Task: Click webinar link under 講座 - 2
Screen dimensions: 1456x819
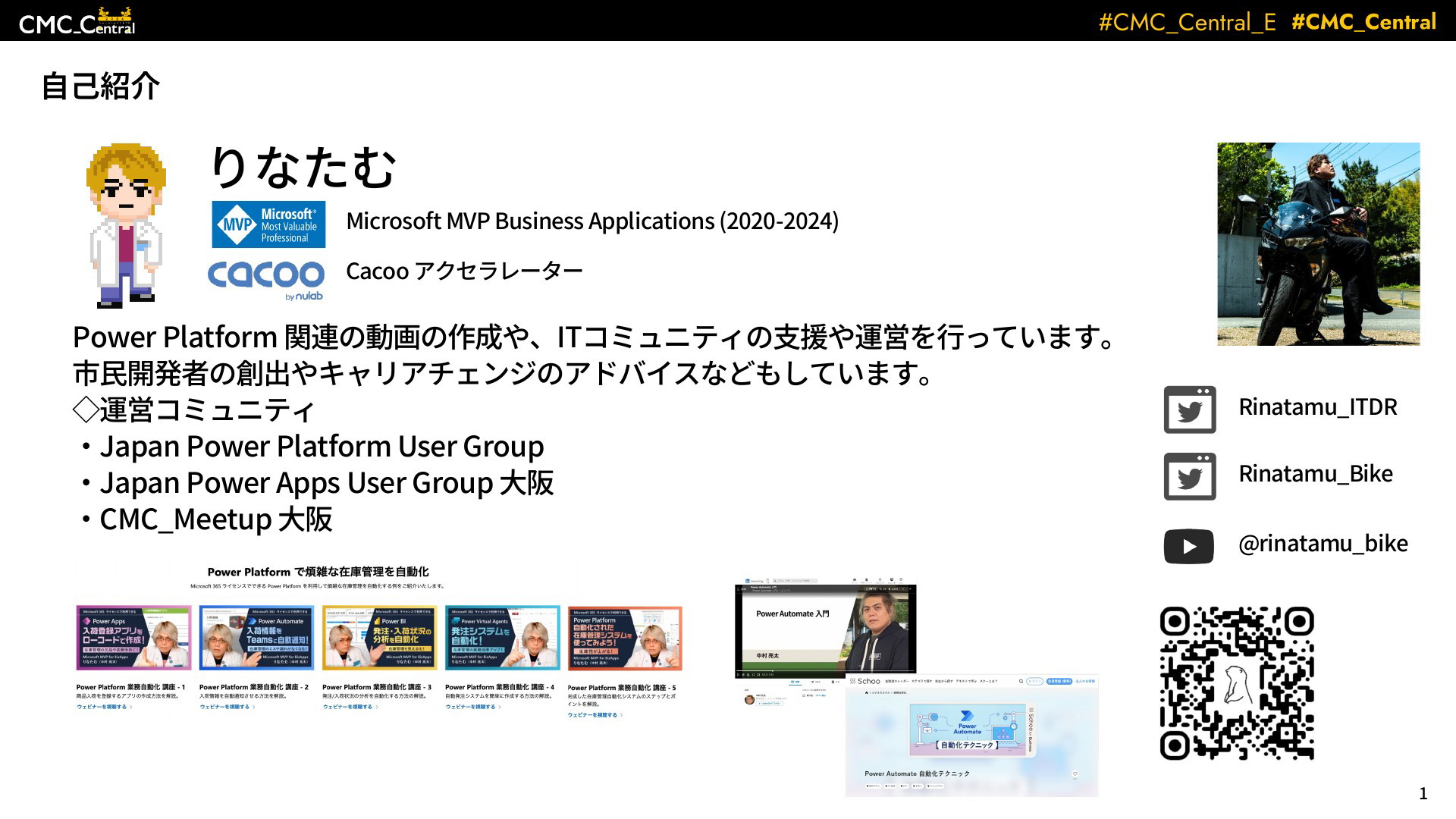Action: [227, 707]
